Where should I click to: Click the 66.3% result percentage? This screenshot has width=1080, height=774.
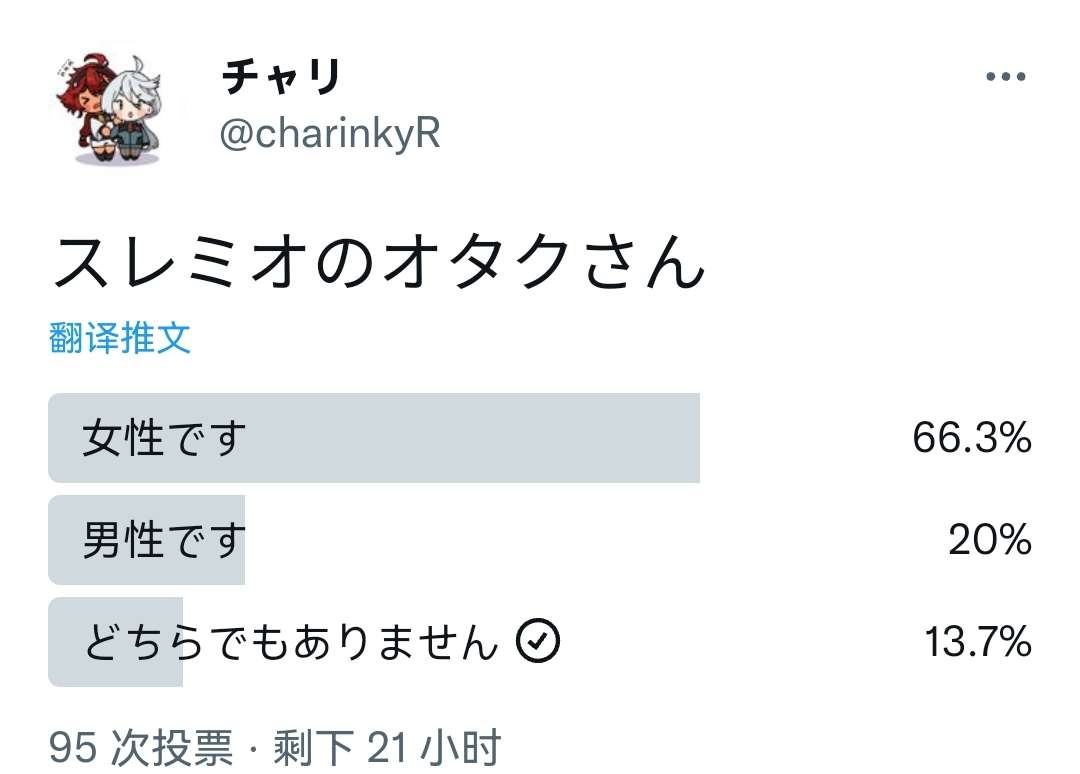[x=972, y=438]
